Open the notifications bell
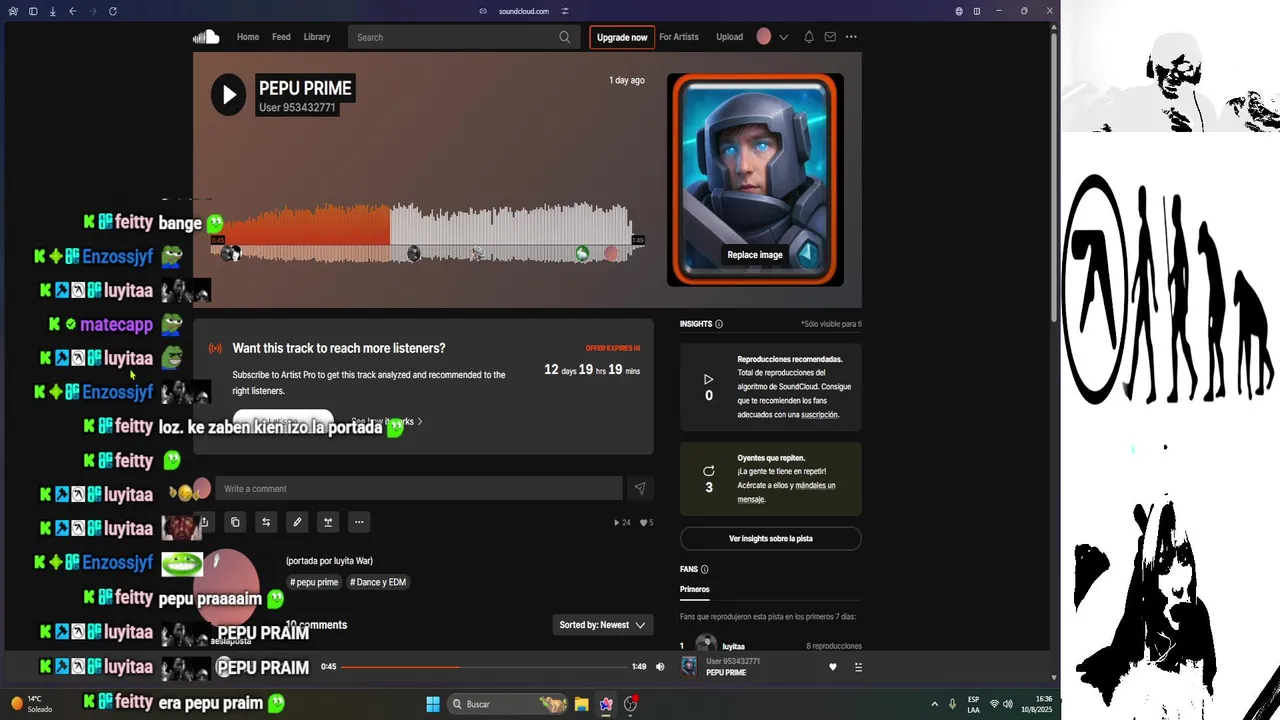Screen dimensions: 1280x720 coord(809,37)
